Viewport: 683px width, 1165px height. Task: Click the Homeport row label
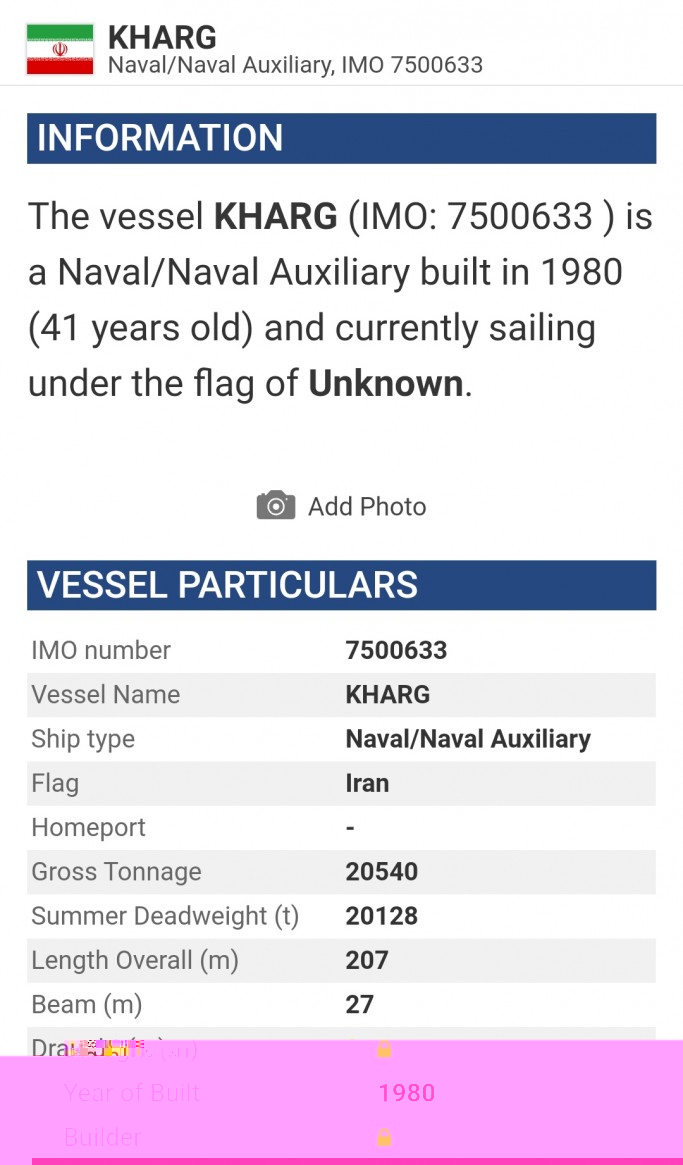coord(89,828)
